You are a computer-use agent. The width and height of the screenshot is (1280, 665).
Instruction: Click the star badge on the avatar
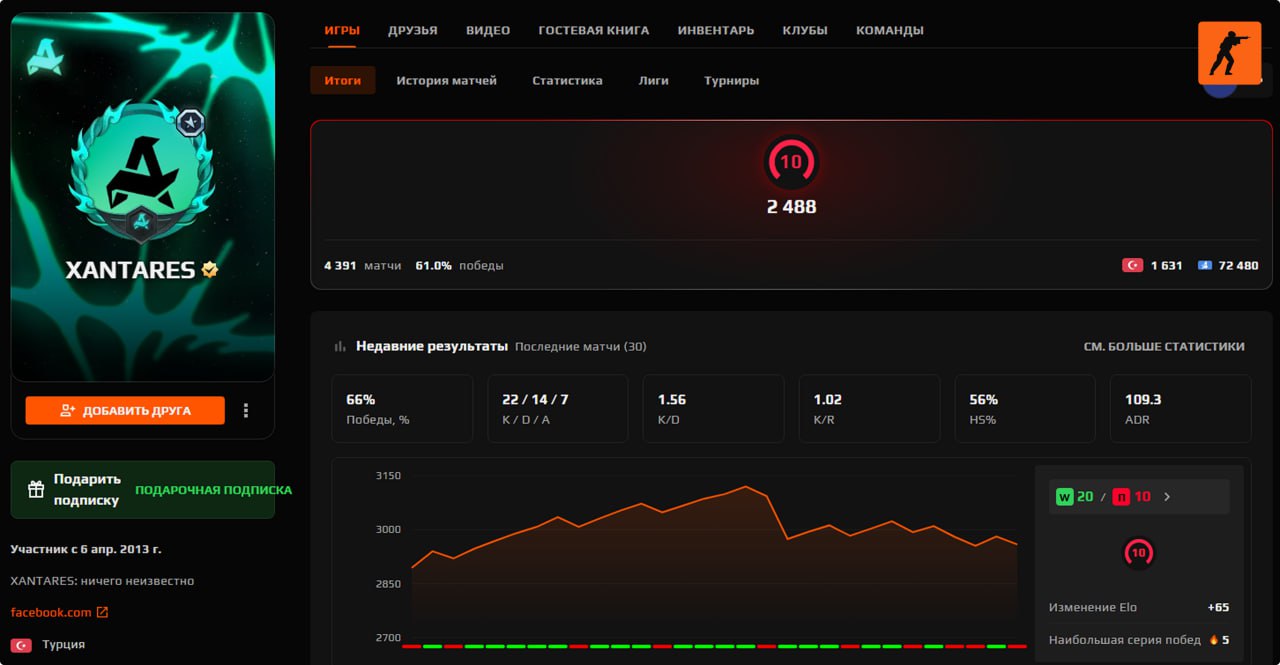click(190, 123)
